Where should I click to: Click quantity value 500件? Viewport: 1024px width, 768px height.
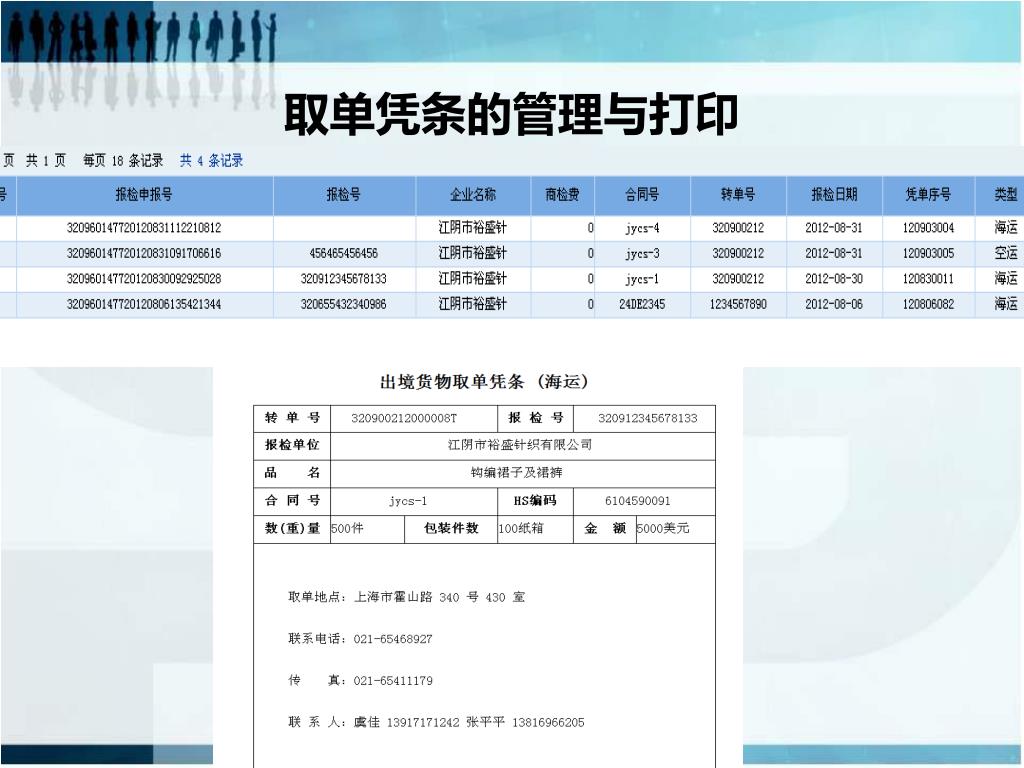(347, 528)
